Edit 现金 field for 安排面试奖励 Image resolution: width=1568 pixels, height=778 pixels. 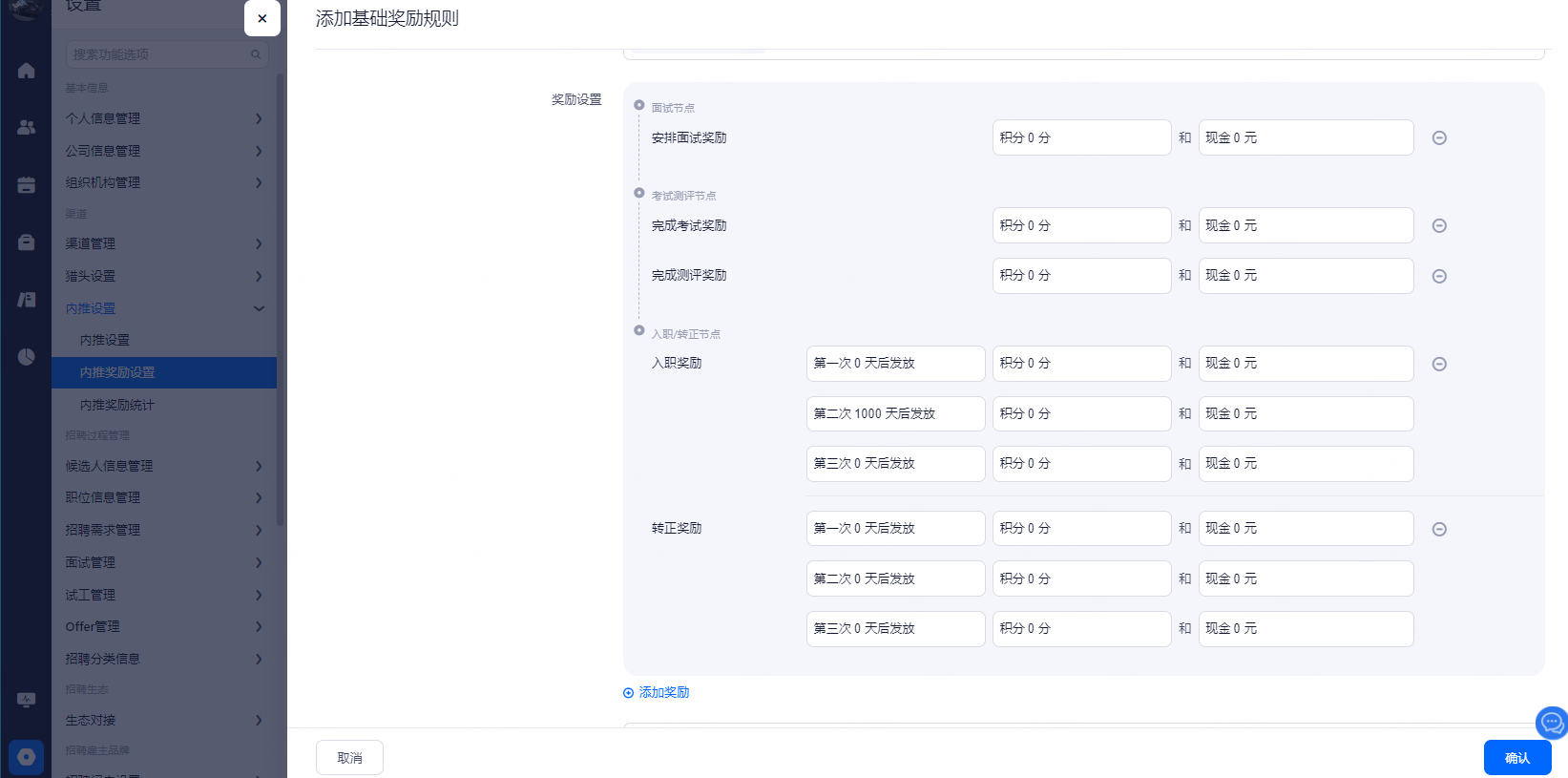point(1306,137)
